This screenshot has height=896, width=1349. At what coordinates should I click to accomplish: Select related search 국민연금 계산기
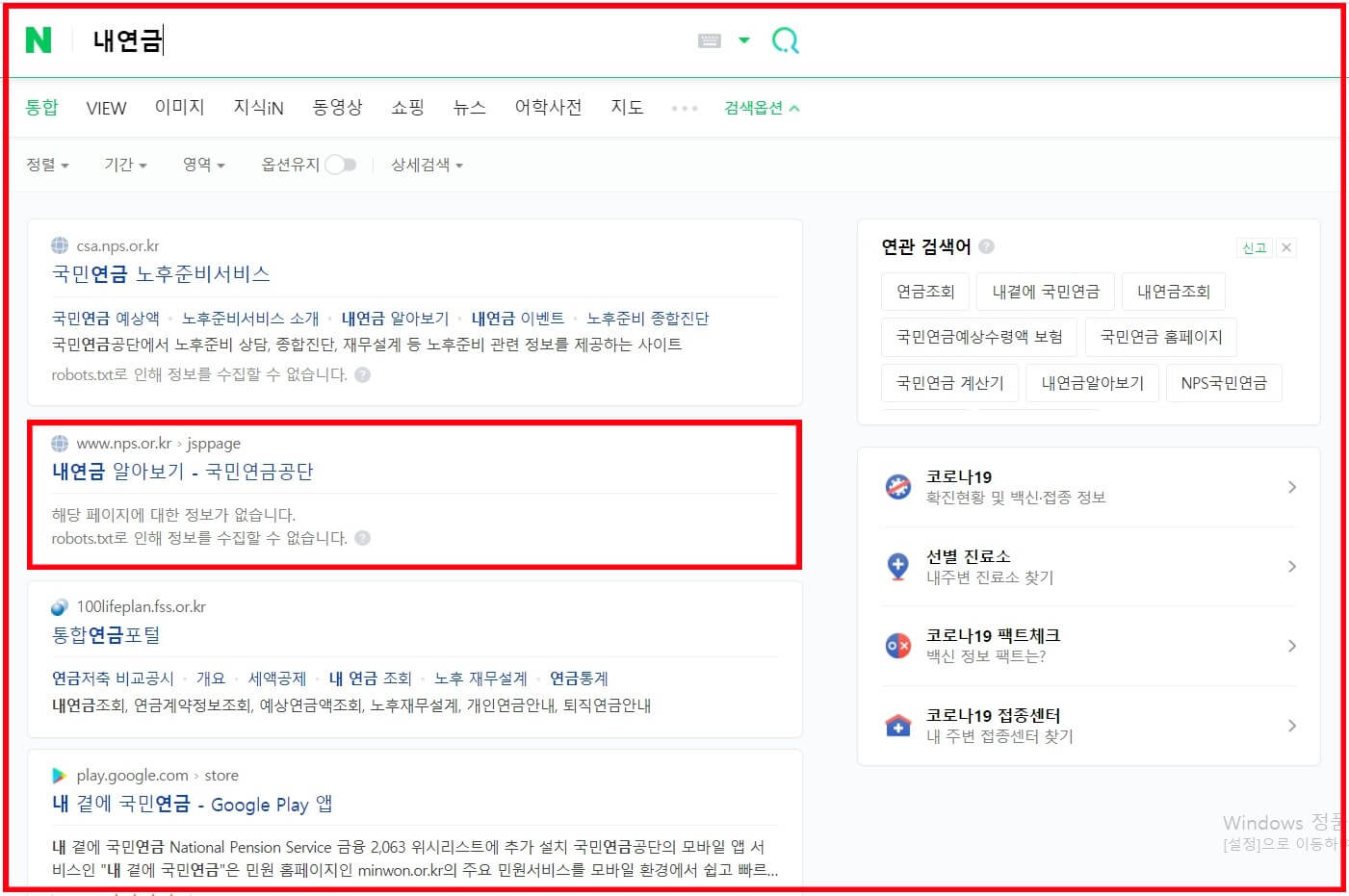(x=949, y=383)
